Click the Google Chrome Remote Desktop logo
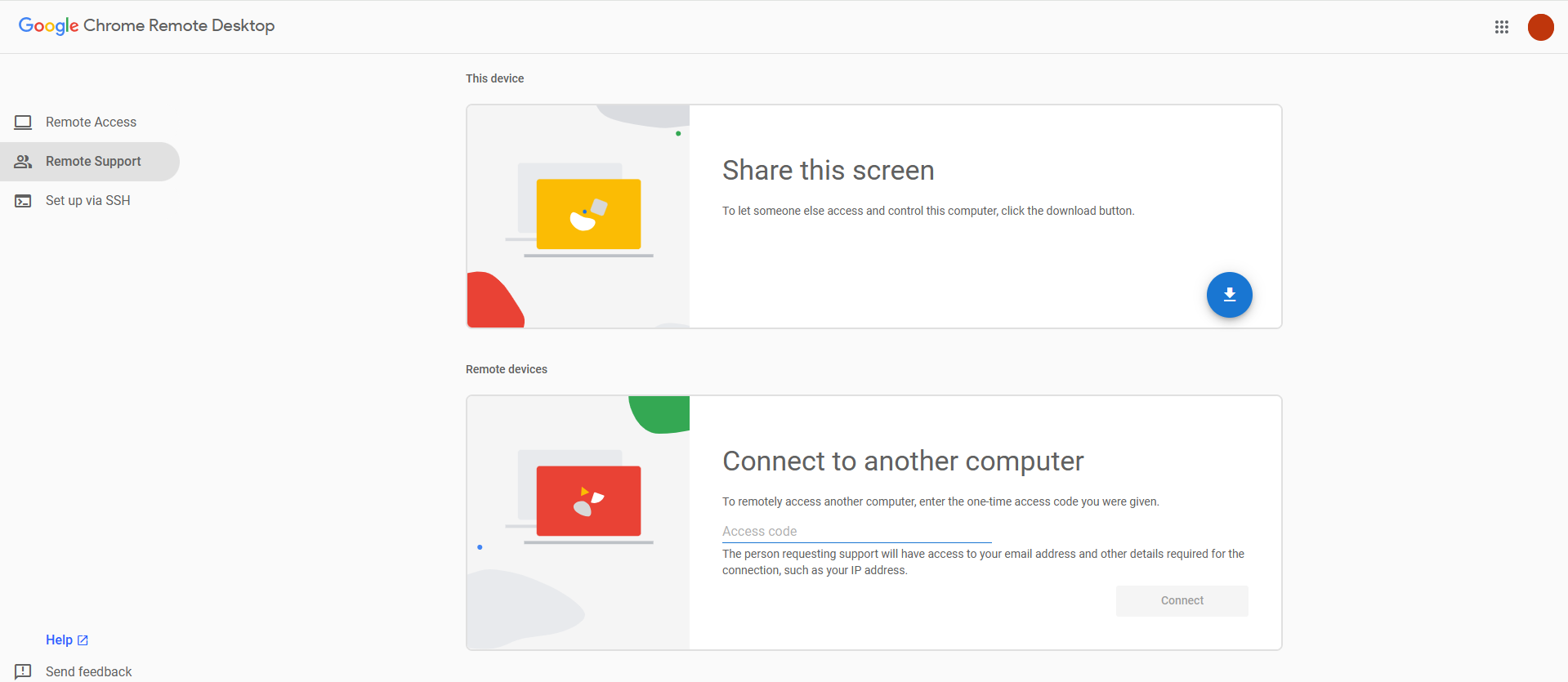The image size is (1568, 682). [x=146, y=25]
